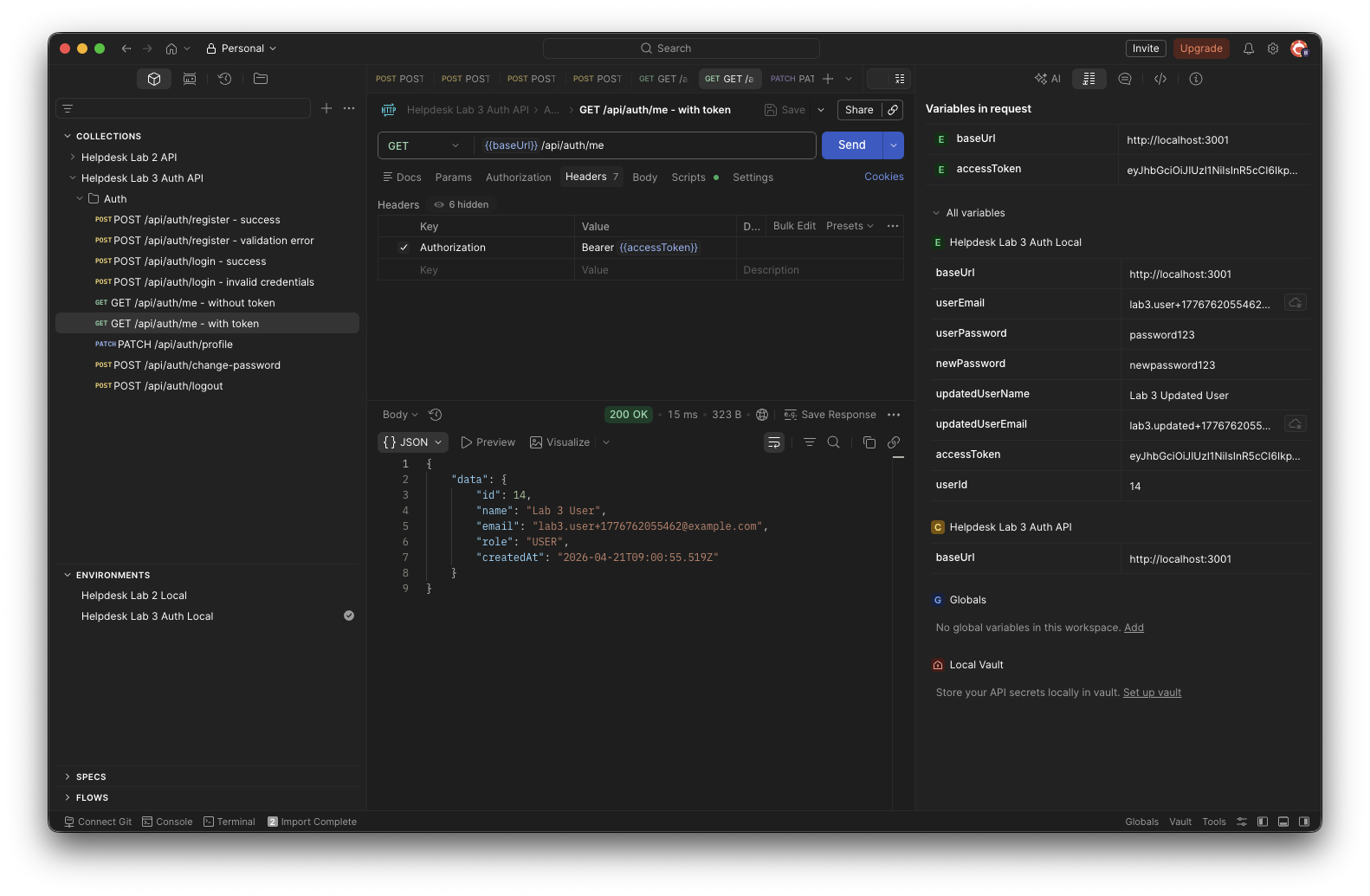Open the code snippet pane icon
Screen dimensions: 1370x896
[x=1160, y=79]
